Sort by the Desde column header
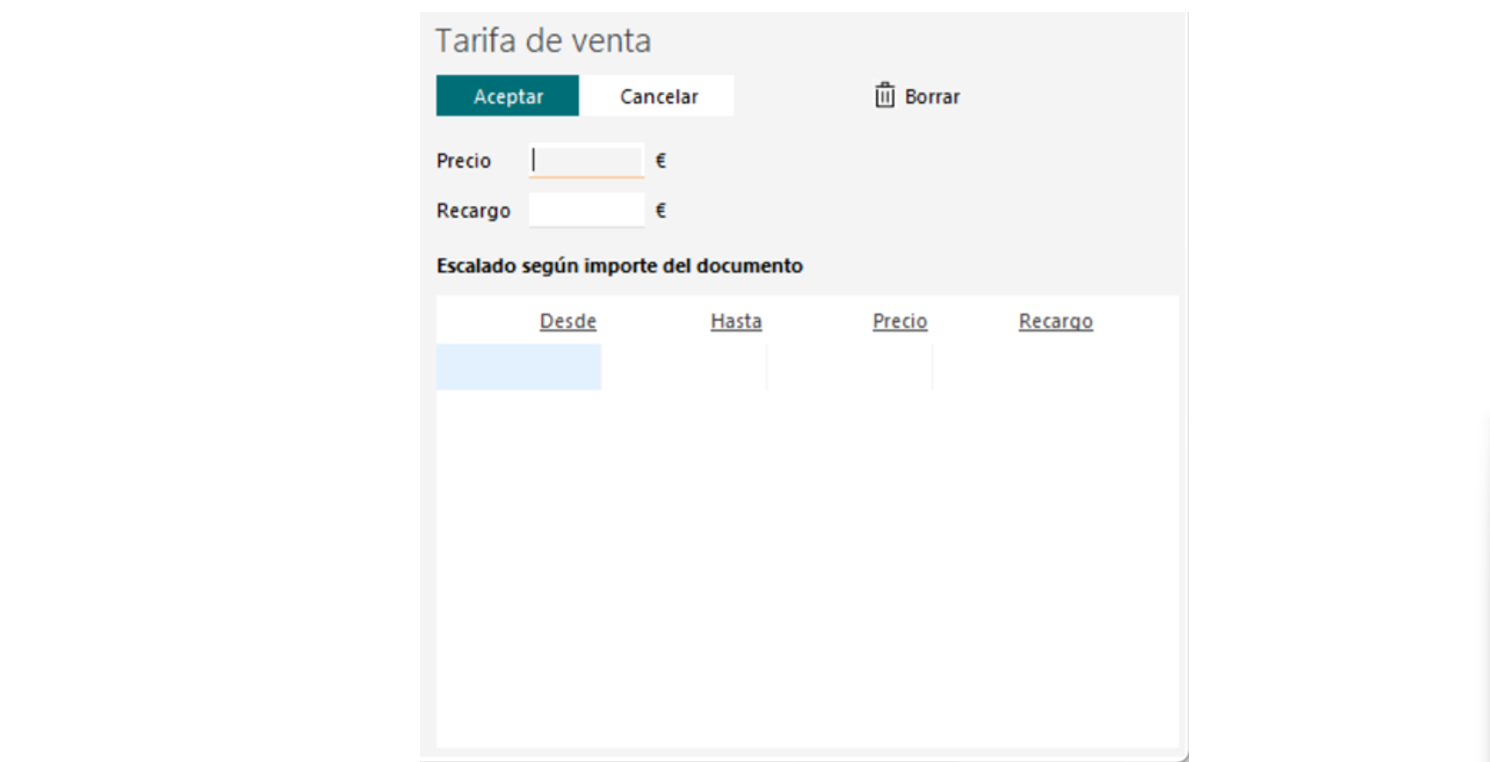This screenshot has width=1490, height=762. click(567, 321)
